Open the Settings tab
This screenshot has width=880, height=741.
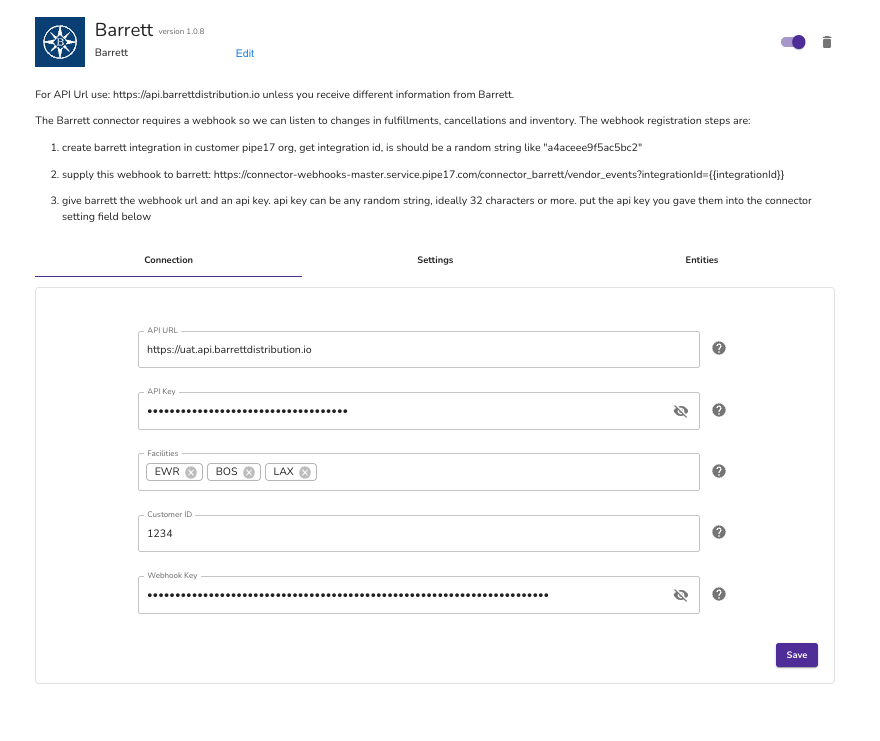point(435,260)
